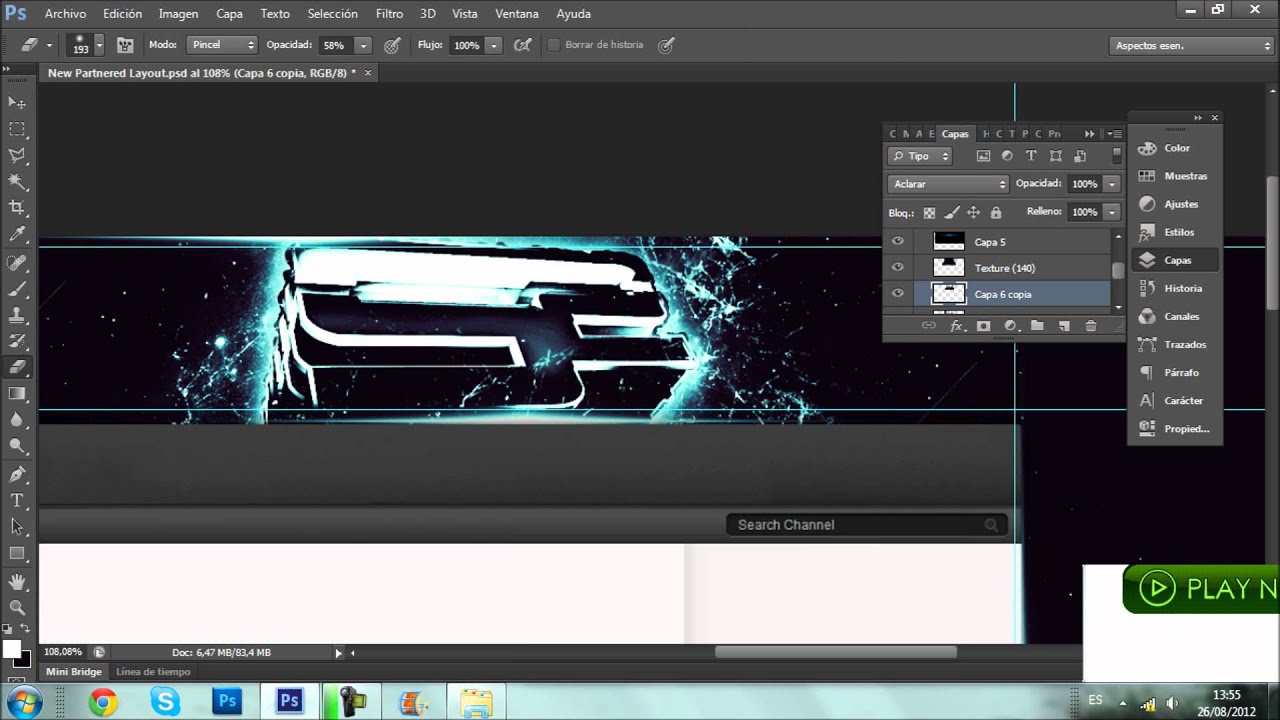The width and height of the screenshot is (1280, 720).
Task: Select the Horizontal Type tool
Action: [17, 500]
